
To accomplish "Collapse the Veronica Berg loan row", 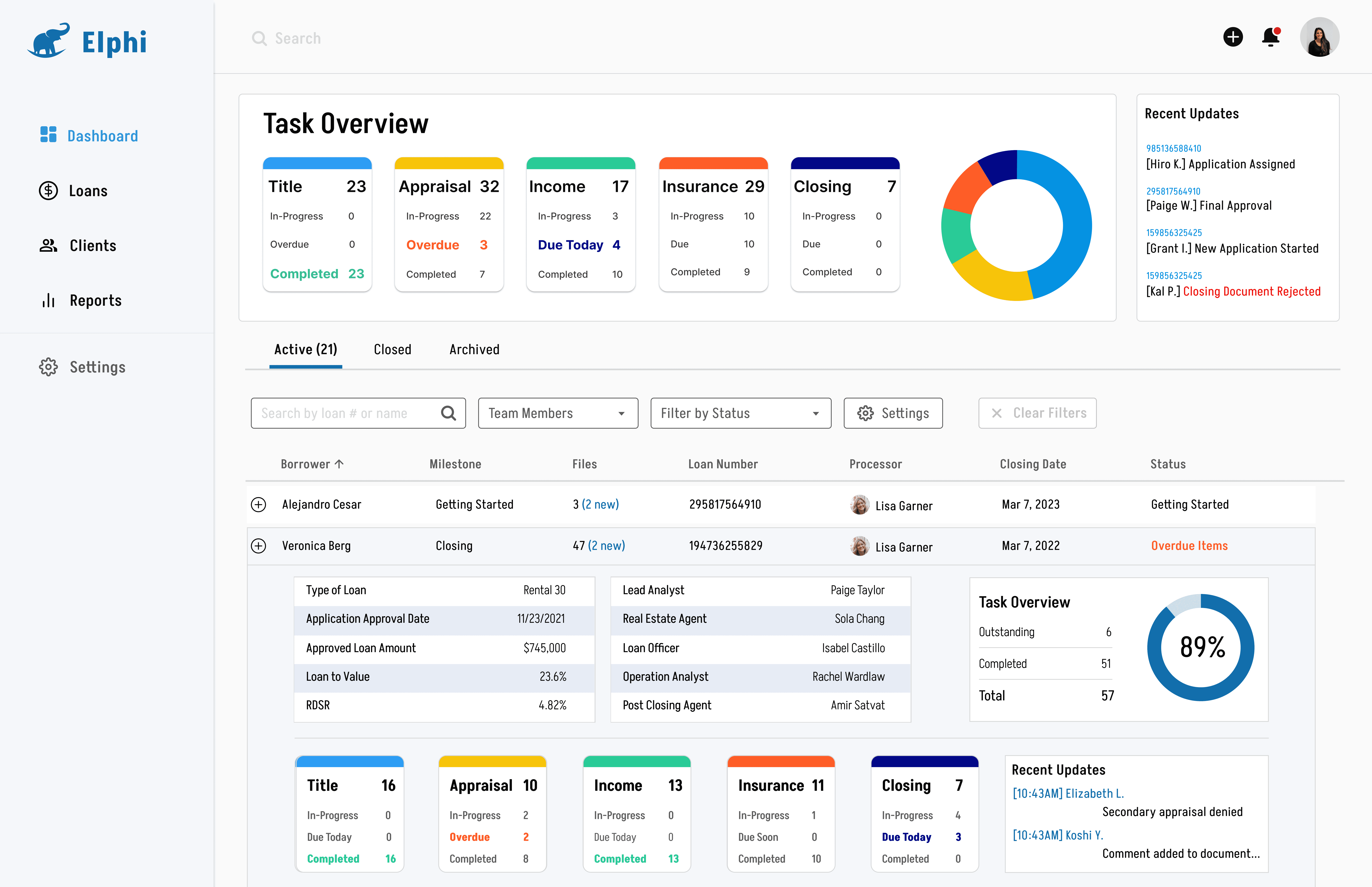I will (x=258, y=546).
